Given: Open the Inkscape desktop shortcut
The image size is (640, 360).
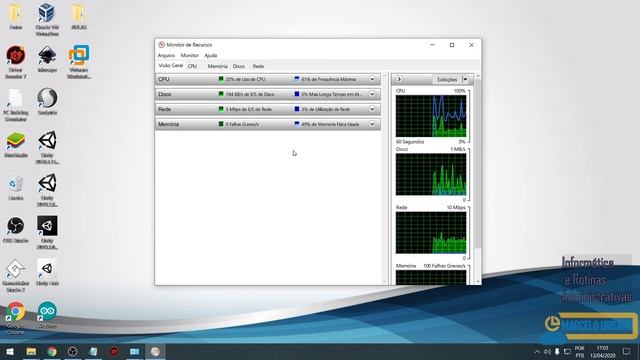Looking at the screenshot, I should (x=47, y=59).
